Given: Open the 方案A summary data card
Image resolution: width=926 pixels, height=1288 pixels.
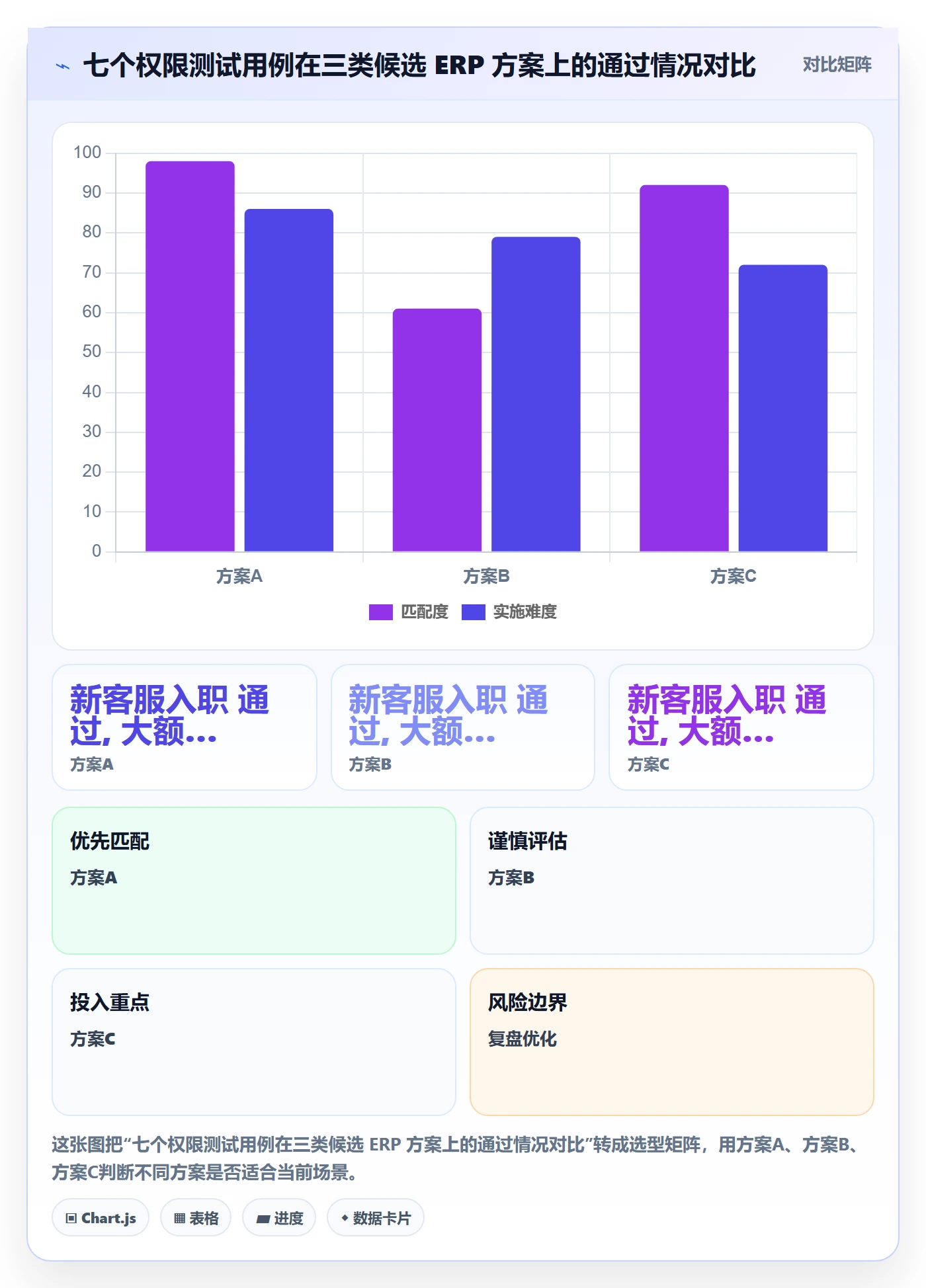Looking at the screenshot, I should 185,727.
